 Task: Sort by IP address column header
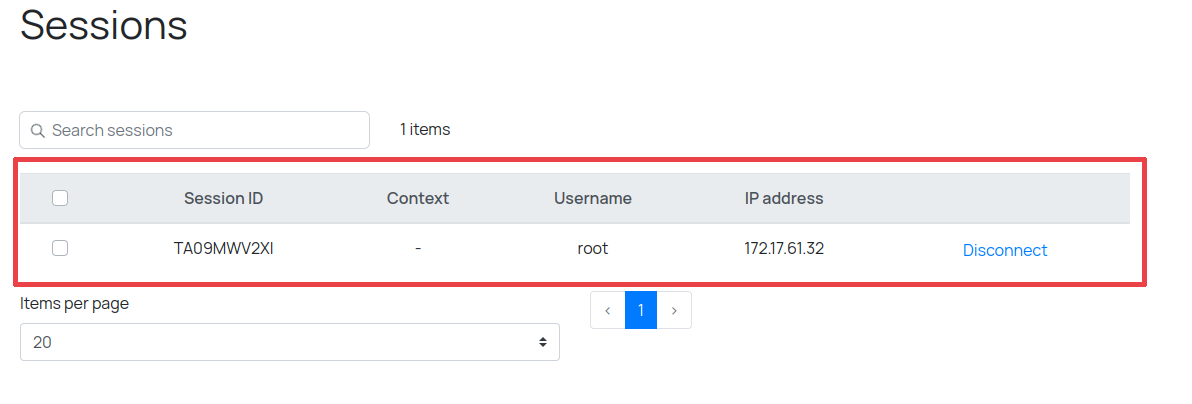(x=784, y=198)
